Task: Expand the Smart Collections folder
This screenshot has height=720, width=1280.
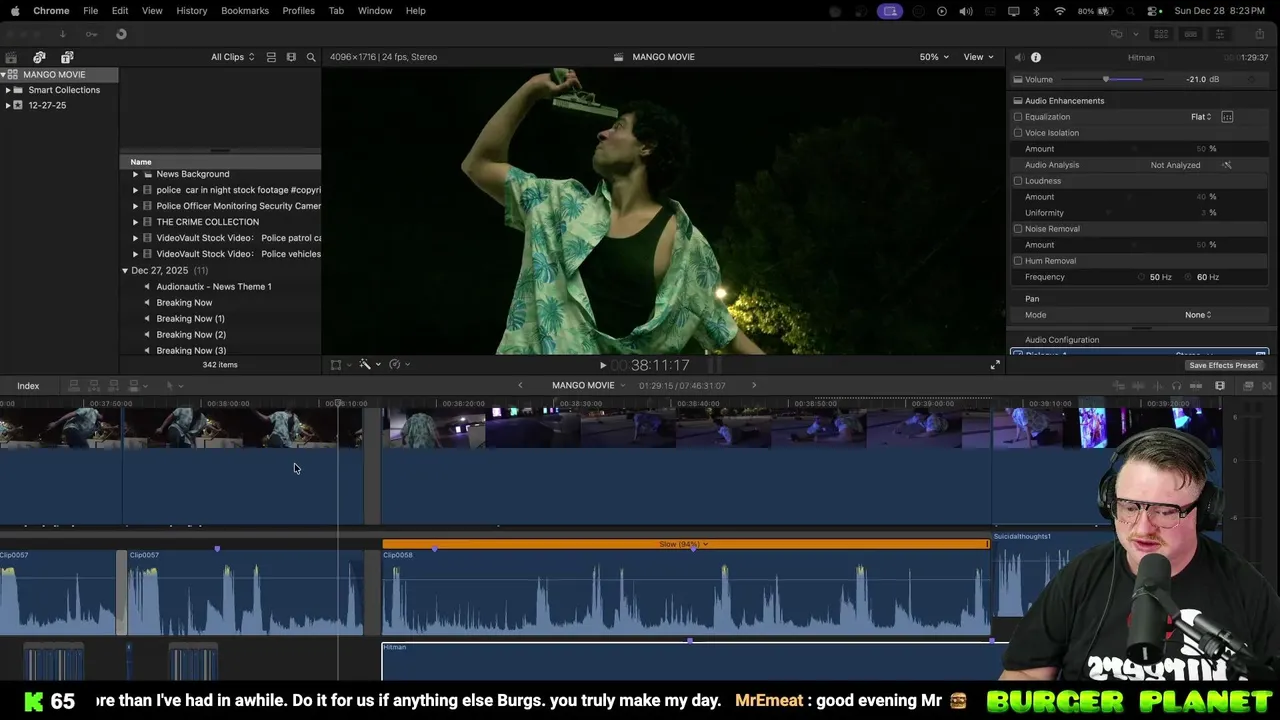Action: point(8,90)
